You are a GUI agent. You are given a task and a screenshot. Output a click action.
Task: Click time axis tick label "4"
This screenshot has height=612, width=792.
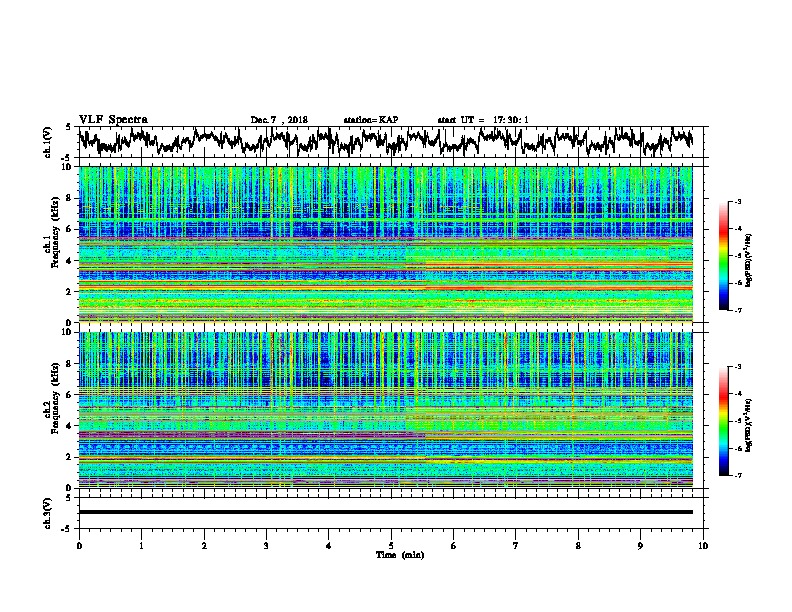329,546
